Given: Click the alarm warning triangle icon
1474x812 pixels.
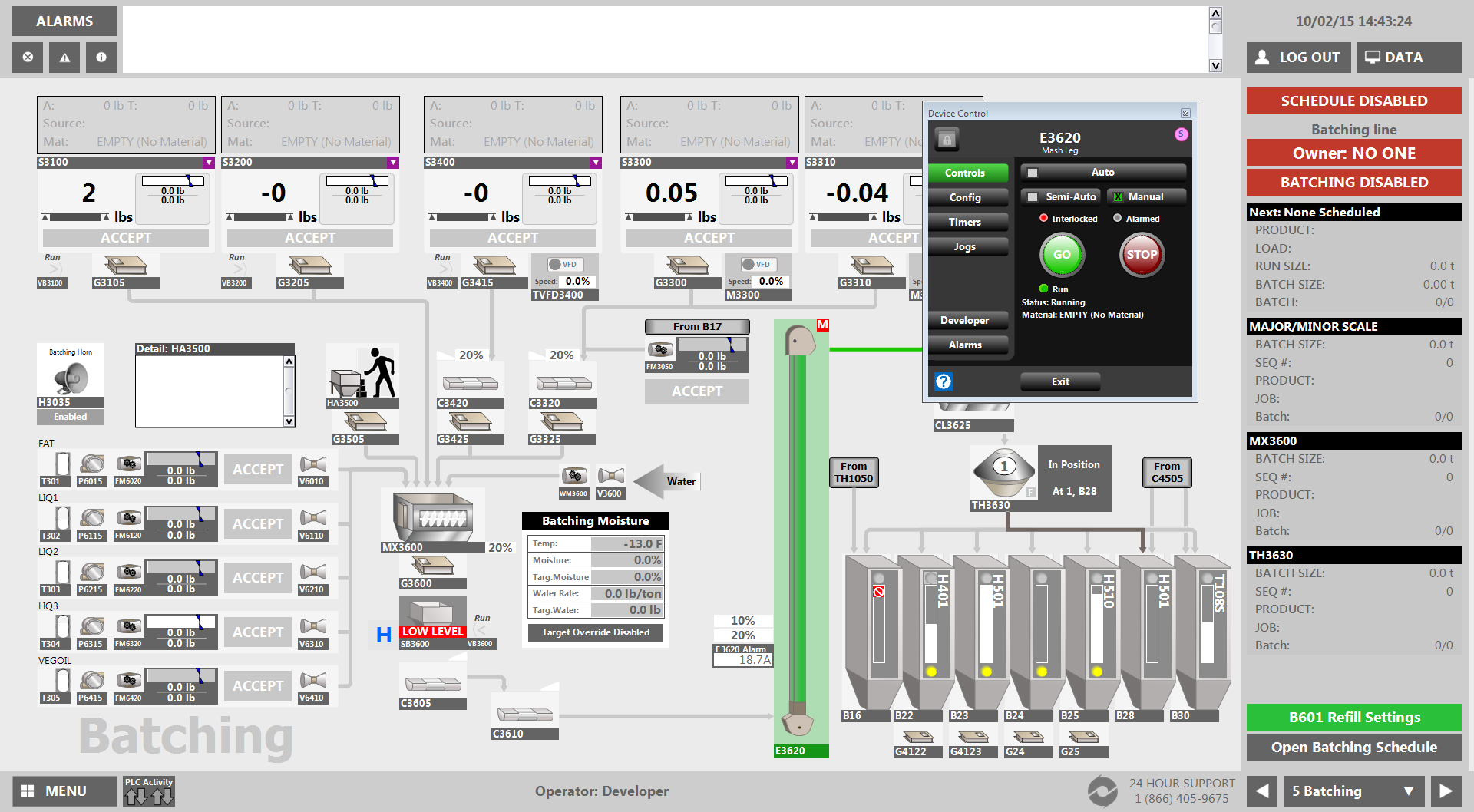Looking at the screenshot, I should pos(64,58).
